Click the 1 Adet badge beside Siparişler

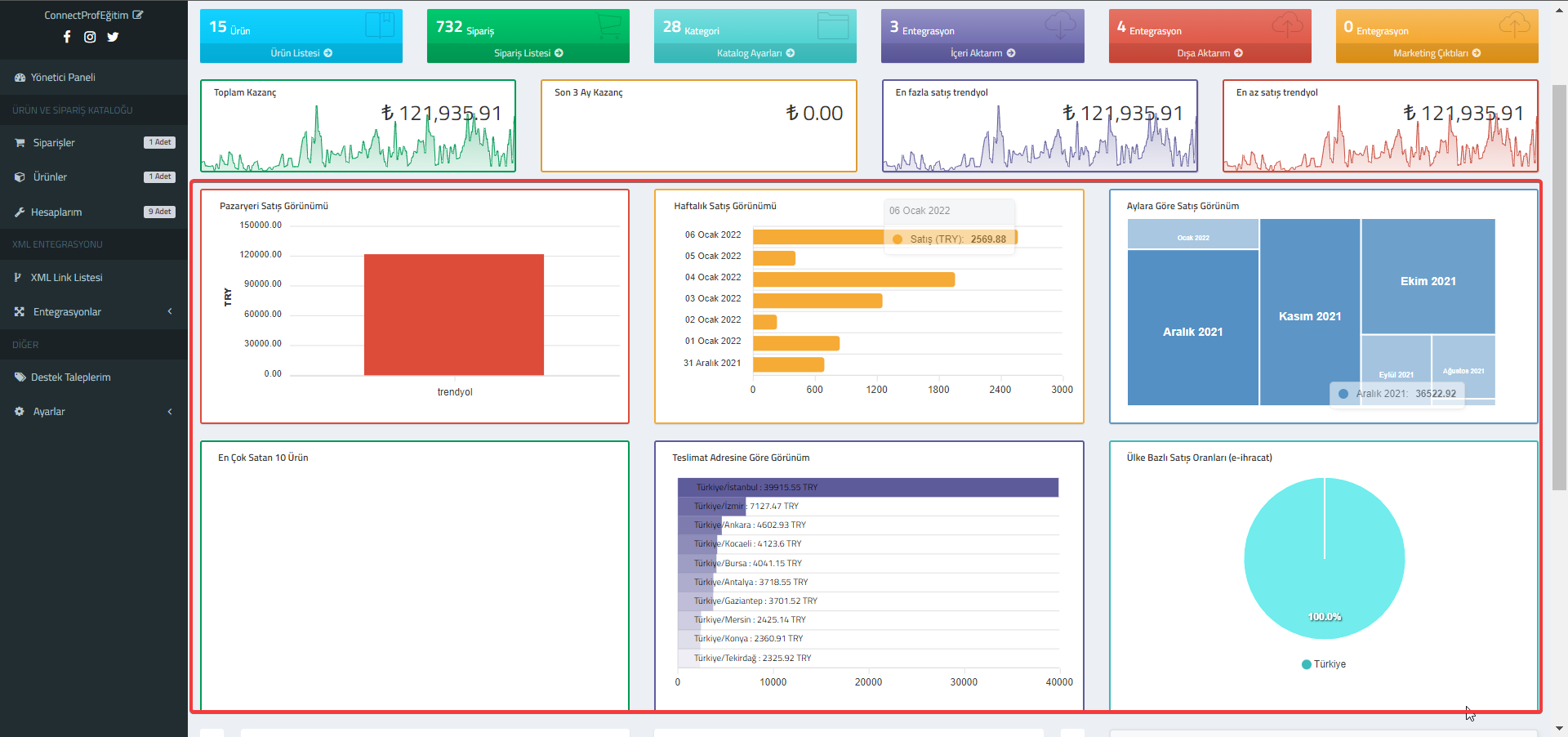160,142
